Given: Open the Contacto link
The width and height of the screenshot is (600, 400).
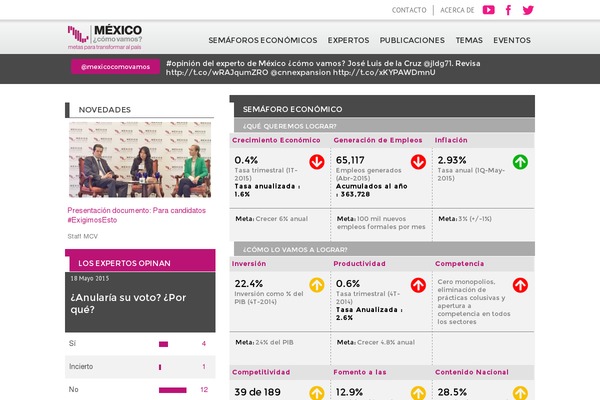Looking at the screenshot, I should pos(409,10).
